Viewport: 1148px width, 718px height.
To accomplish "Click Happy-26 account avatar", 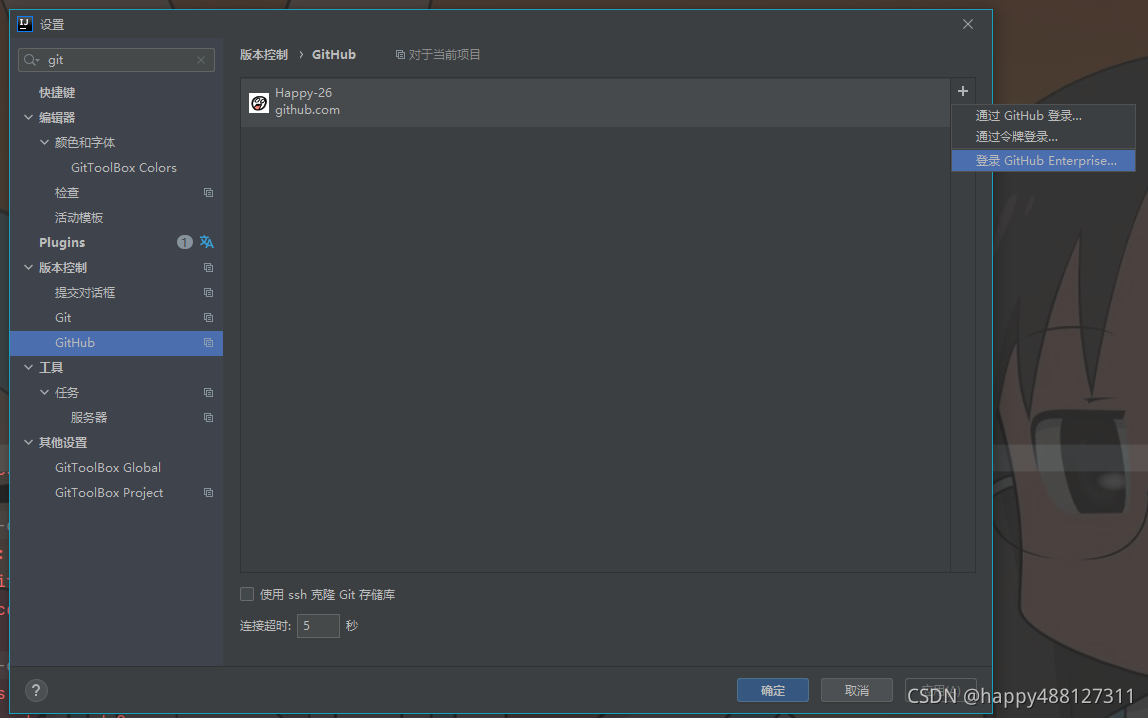I will pos(258,102).
